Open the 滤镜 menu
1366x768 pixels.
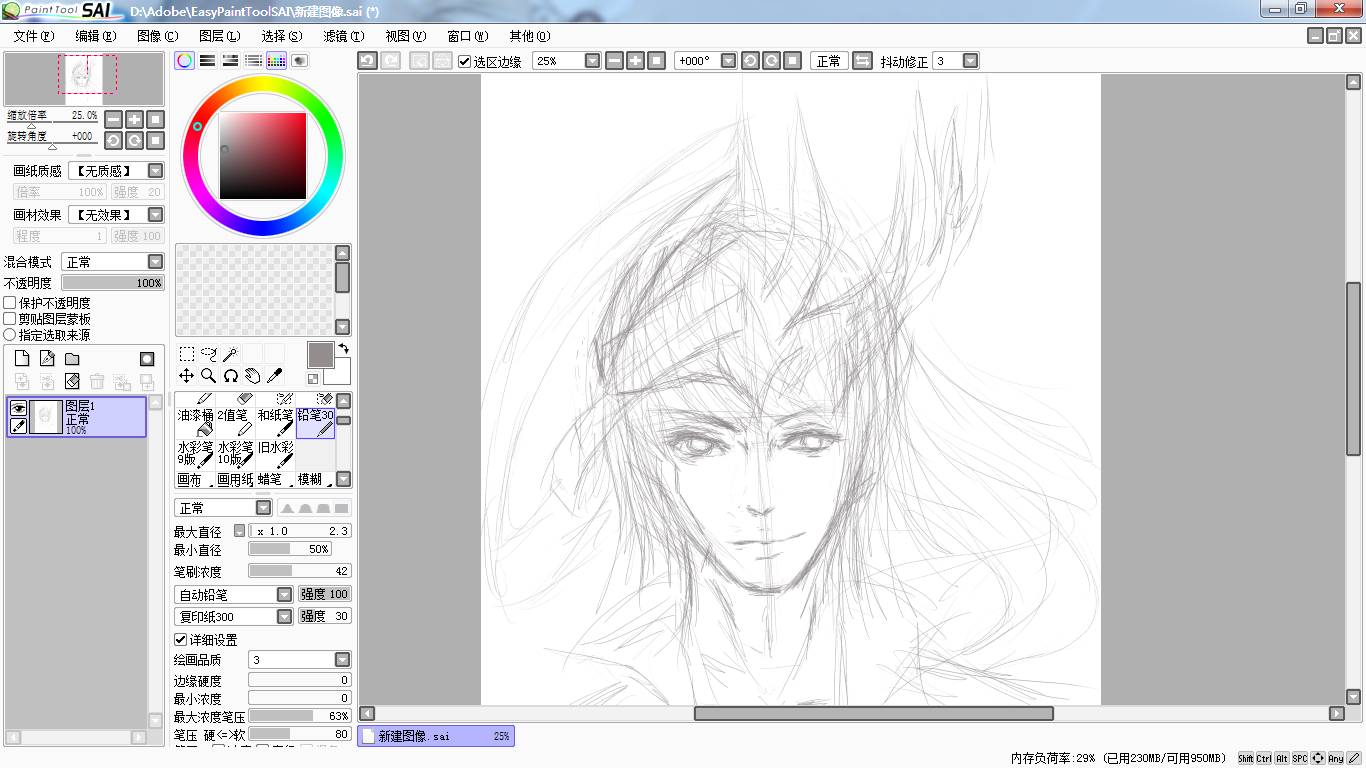pos(343,36)
